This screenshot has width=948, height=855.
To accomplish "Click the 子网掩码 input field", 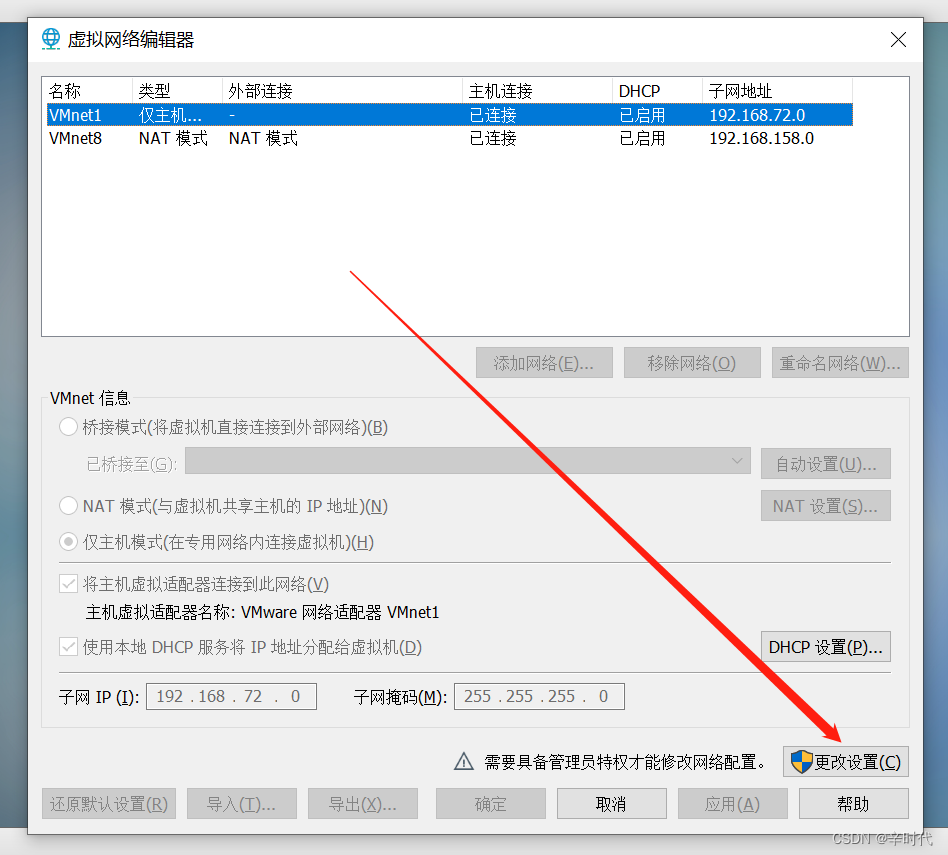I will (x=539, y=697).
